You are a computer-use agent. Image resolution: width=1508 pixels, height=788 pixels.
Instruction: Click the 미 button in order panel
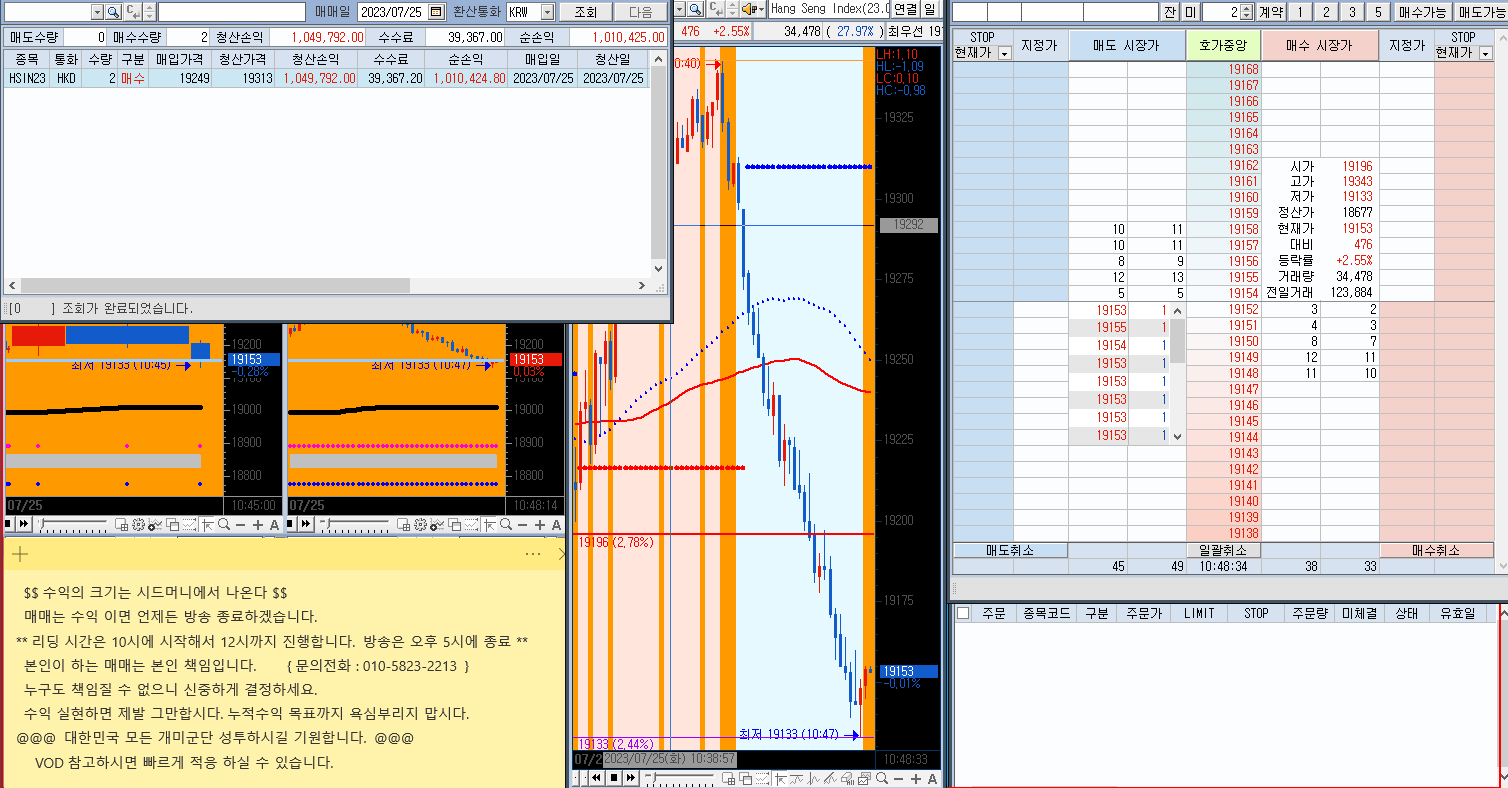pos(1190,12)
